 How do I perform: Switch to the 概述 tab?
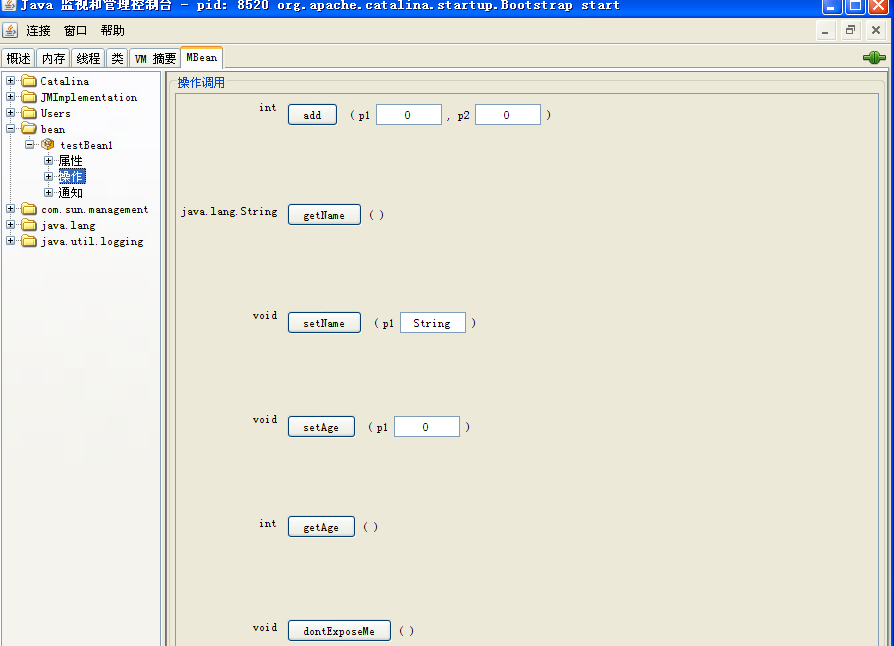pos(18,58)
